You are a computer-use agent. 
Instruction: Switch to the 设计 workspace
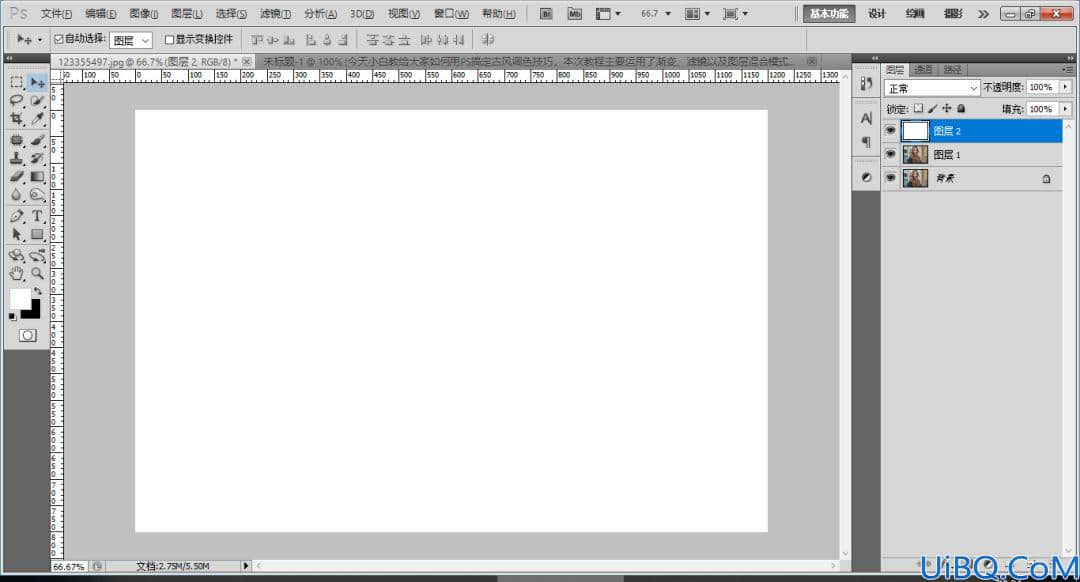click(x=877, y=14)
